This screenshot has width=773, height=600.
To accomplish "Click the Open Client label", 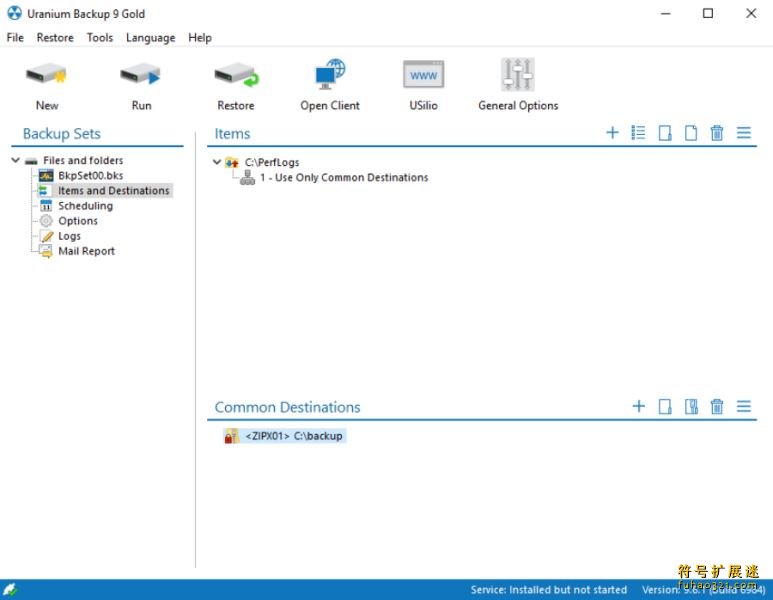I will click(330, 106).
